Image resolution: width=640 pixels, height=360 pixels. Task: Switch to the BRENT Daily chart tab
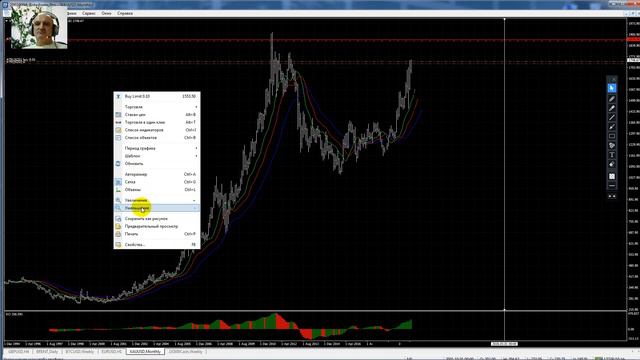click(47, 351)
